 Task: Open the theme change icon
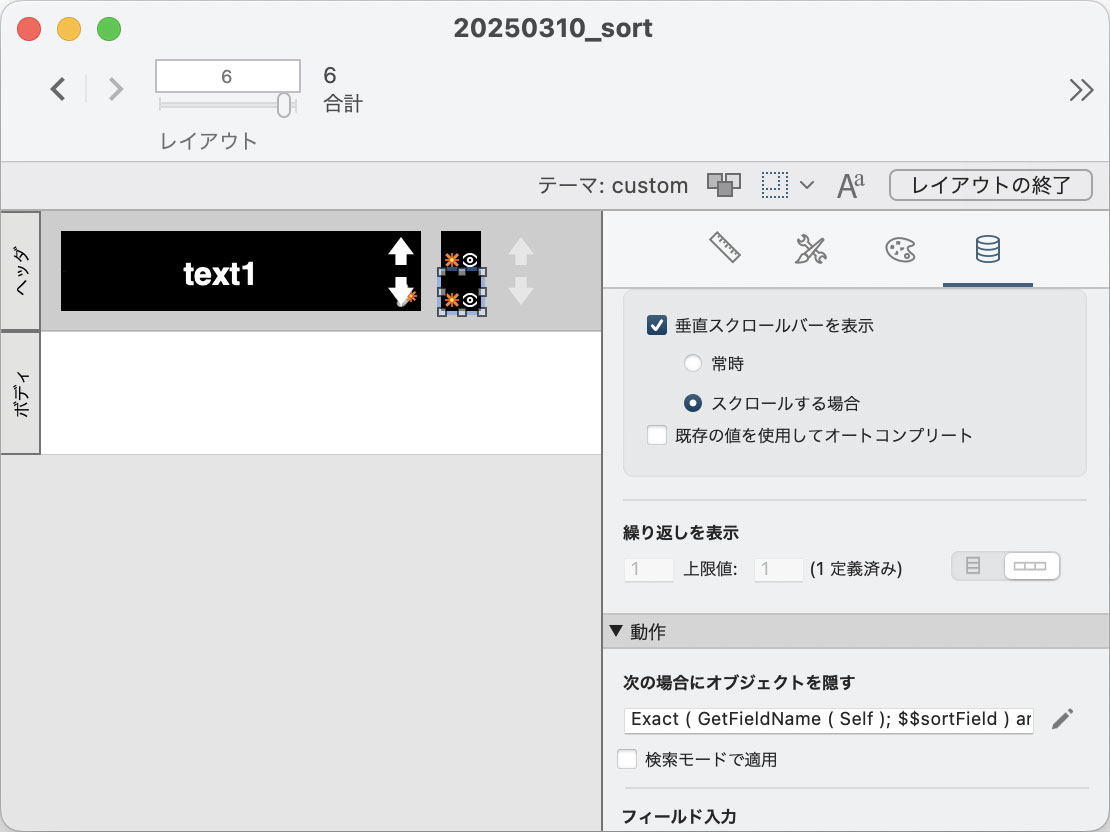click(x=723, y=185)
